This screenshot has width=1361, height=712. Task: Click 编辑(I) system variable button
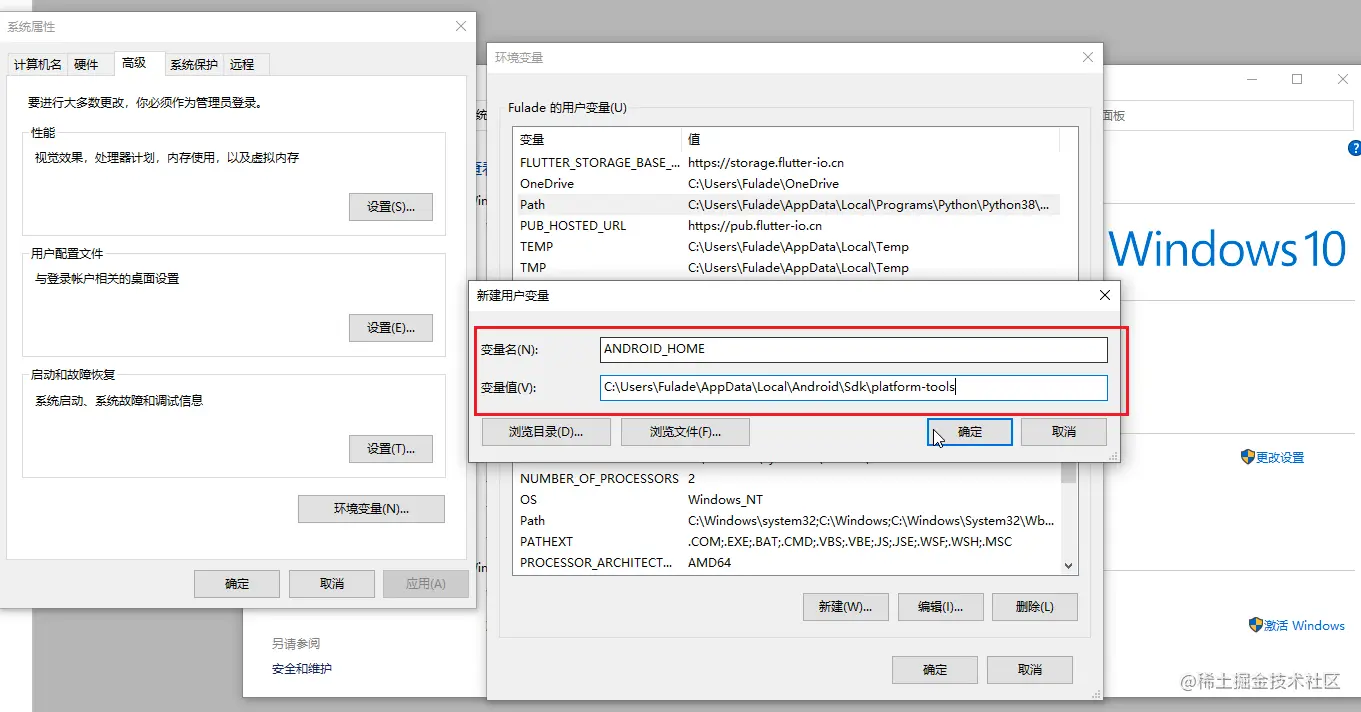[940, 607]
